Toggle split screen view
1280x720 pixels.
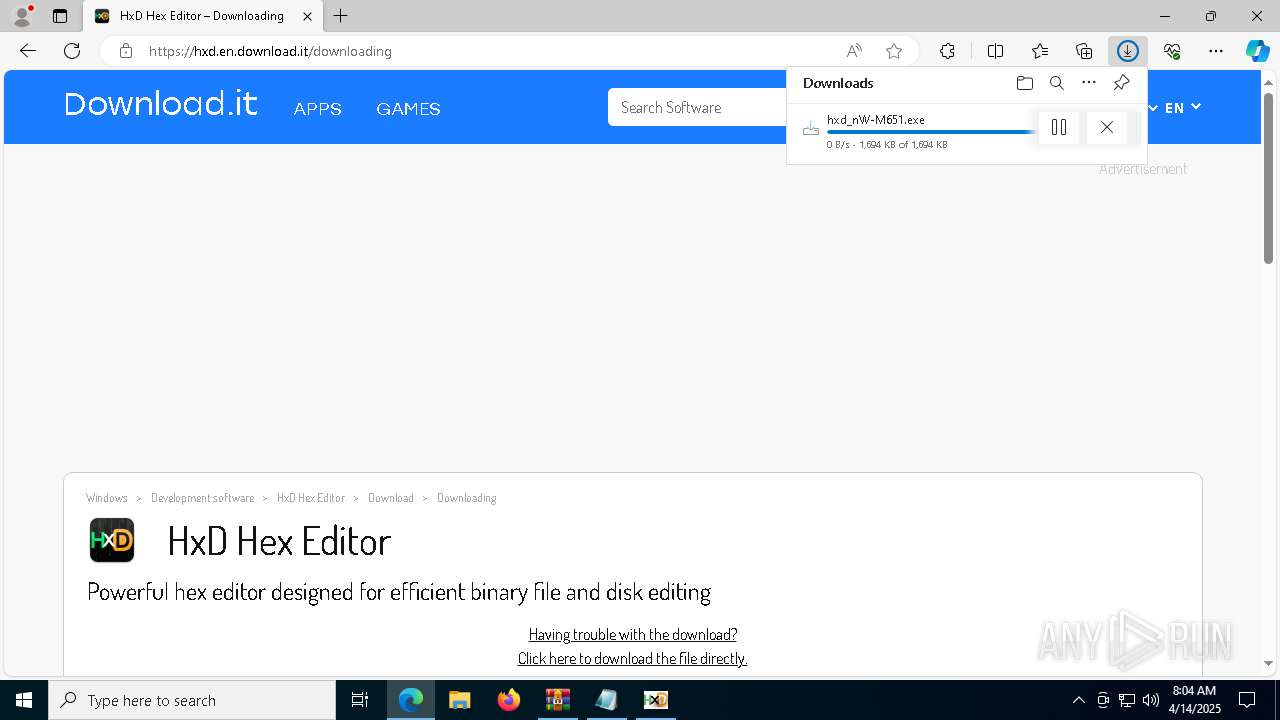(996, 51)
